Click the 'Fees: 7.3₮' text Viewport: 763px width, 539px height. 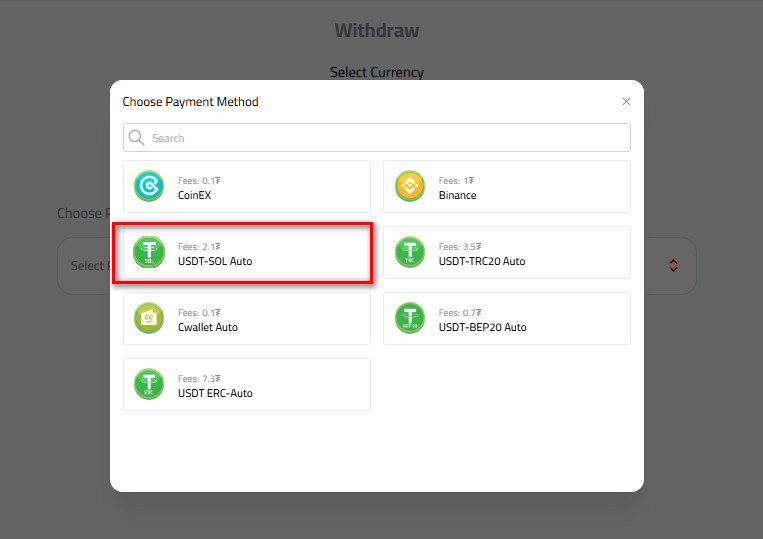point(199,378)
